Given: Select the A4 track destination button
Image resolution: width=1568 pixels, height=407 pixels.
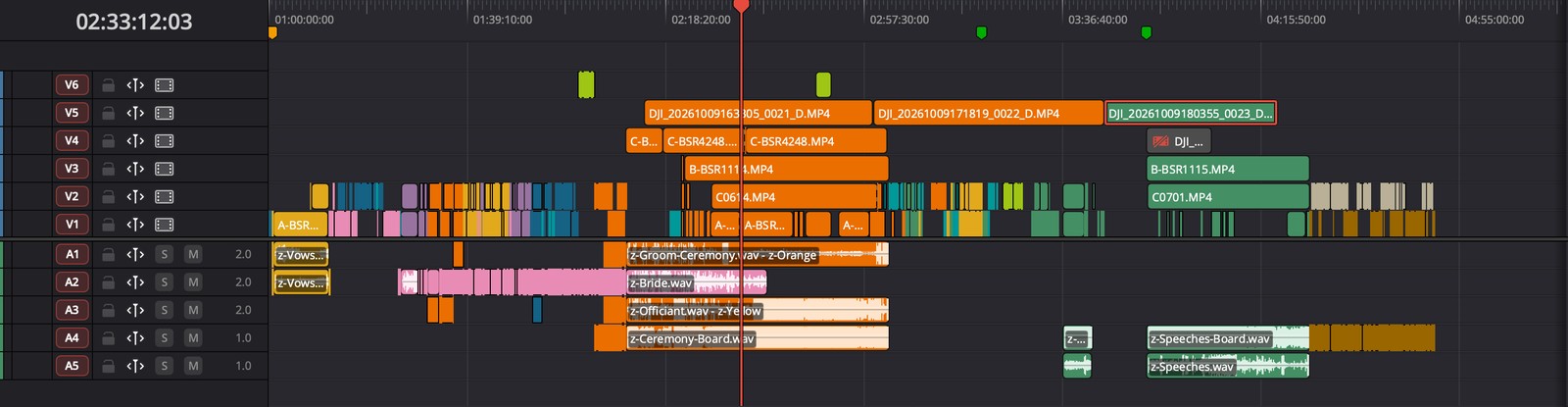Looking at the screenshot, I should tap(72, 338).
